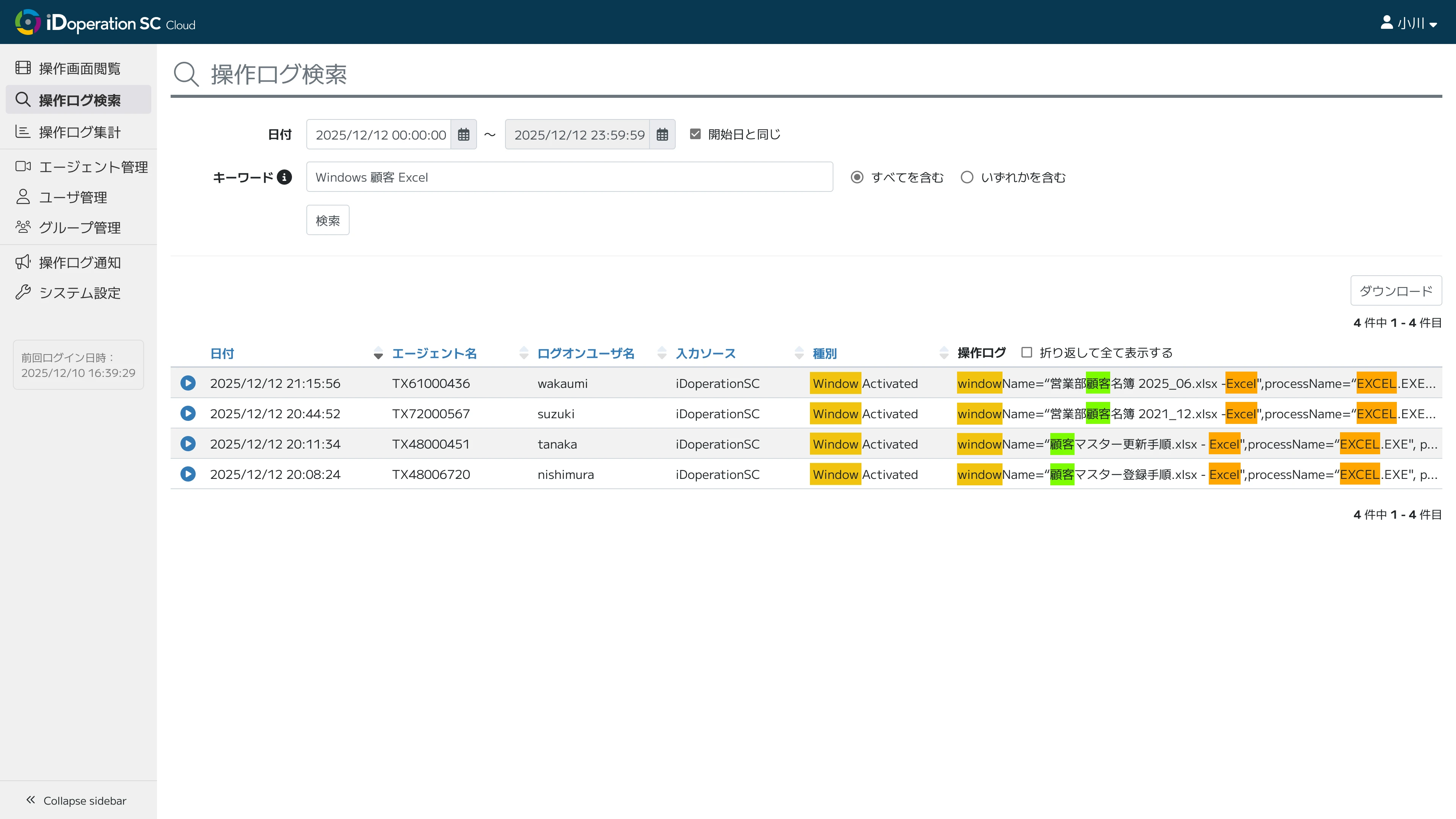
Task: Enable 折り返して全て表示する checkbox
Action: pyautogui.click(x=1026, y=353)
